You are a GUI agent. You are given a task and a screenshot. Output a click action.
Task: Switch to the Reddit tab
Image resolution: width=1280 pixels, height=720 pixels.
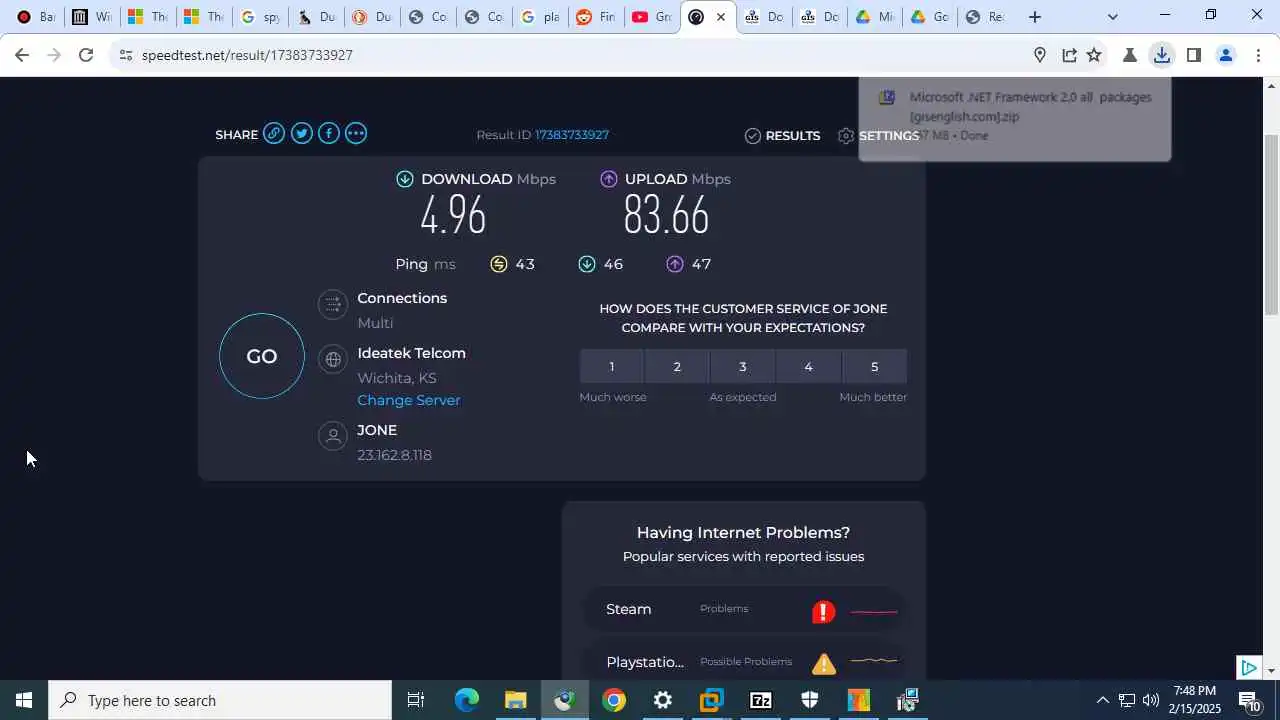pos(596,17)
